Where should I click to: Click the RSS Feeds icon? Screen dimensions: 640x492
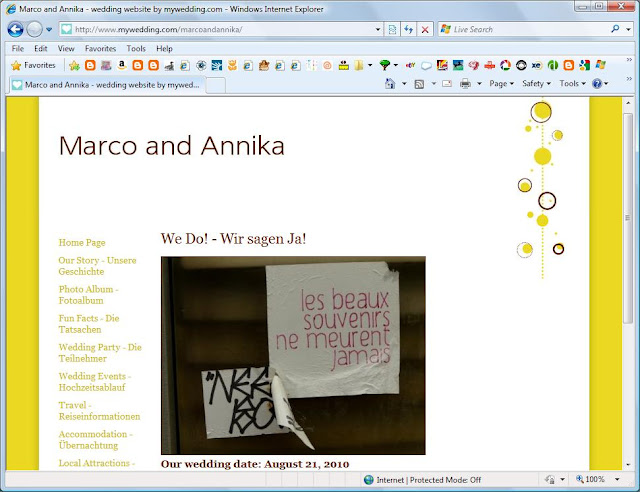pyautogui.click(x=419, y=84)
